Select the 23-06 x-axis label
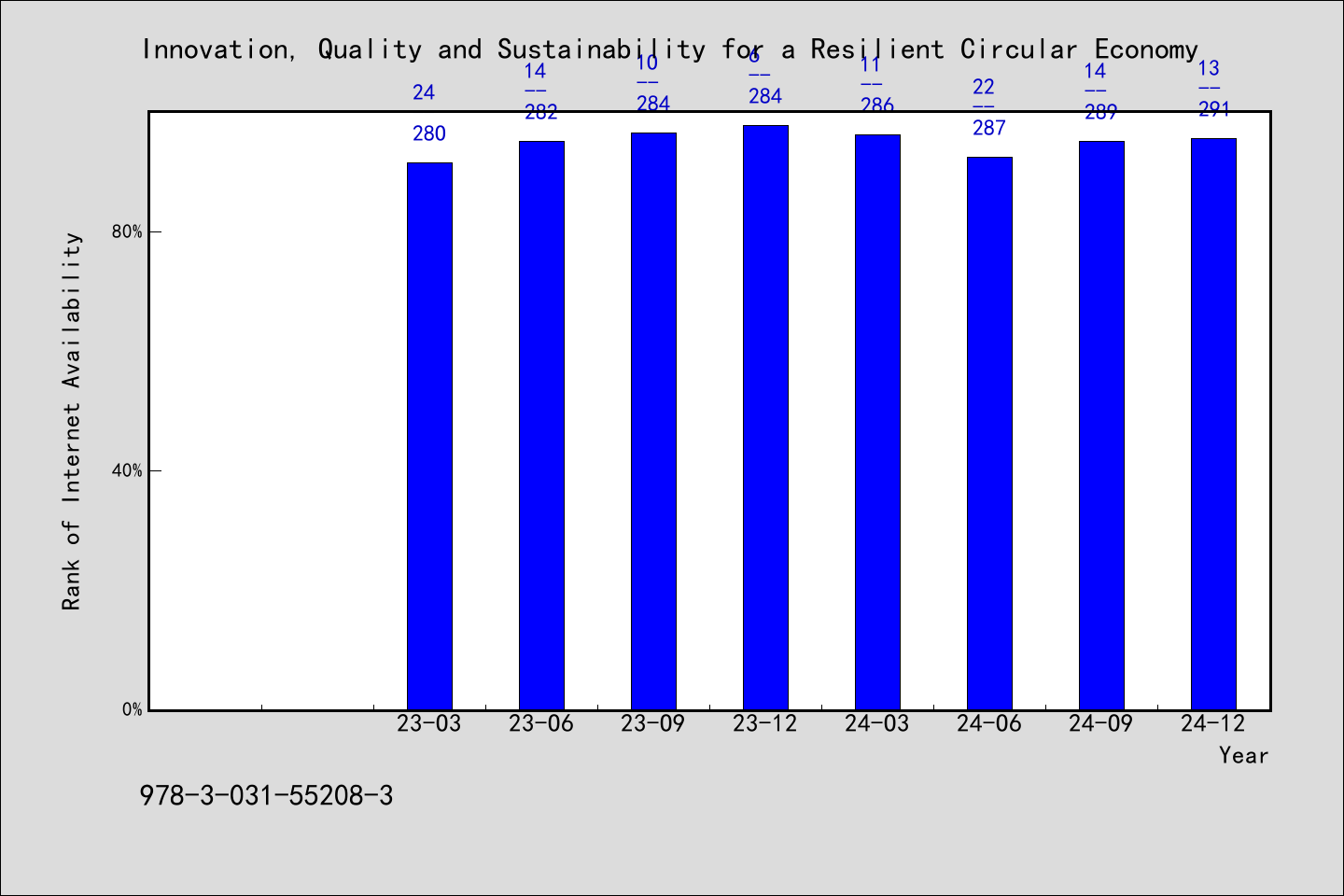The image size is (1344, 896). pyautogui.click(x=541, y=723)
